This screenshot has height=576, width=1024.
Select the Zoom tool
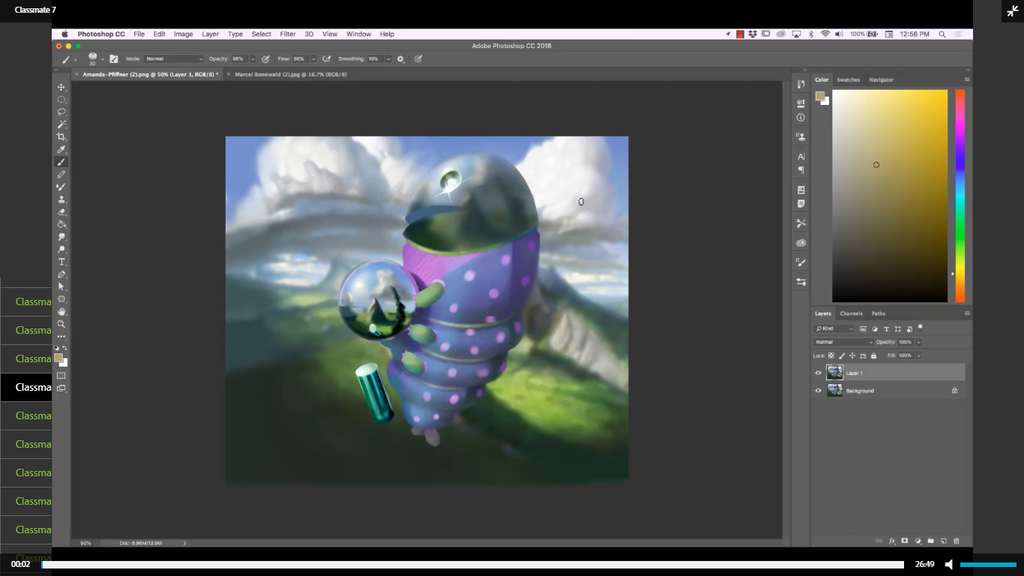tap(61, 324)
